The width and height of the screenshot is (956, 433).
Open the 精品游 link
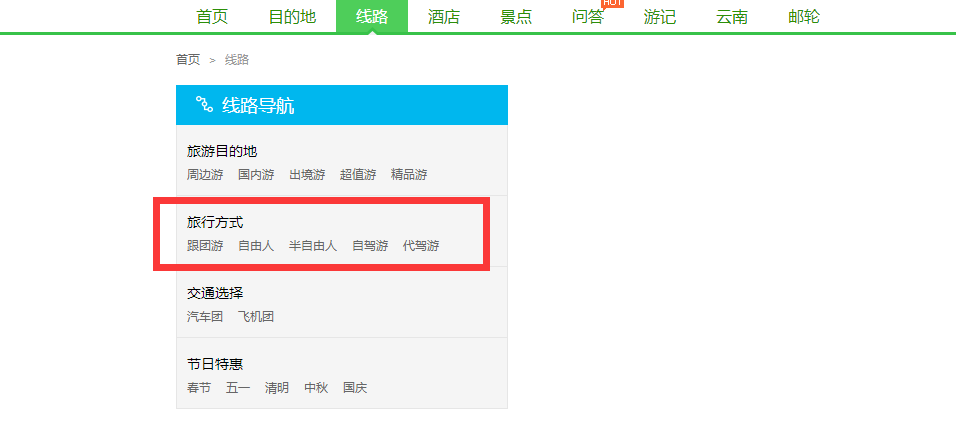pos(409,175)
